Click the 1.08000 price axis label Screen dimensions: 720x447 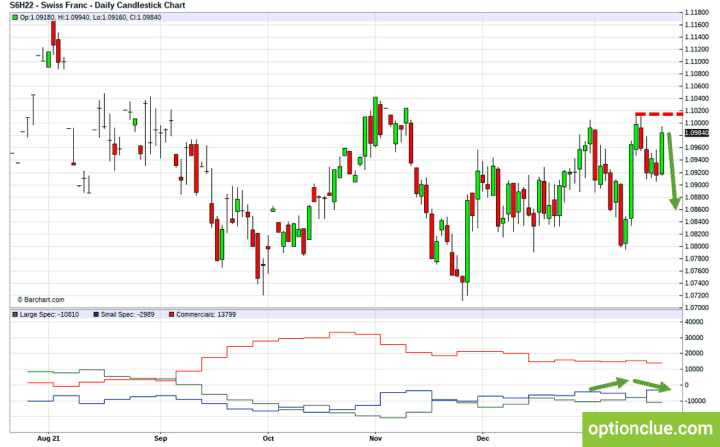click(x=697, y=246)
